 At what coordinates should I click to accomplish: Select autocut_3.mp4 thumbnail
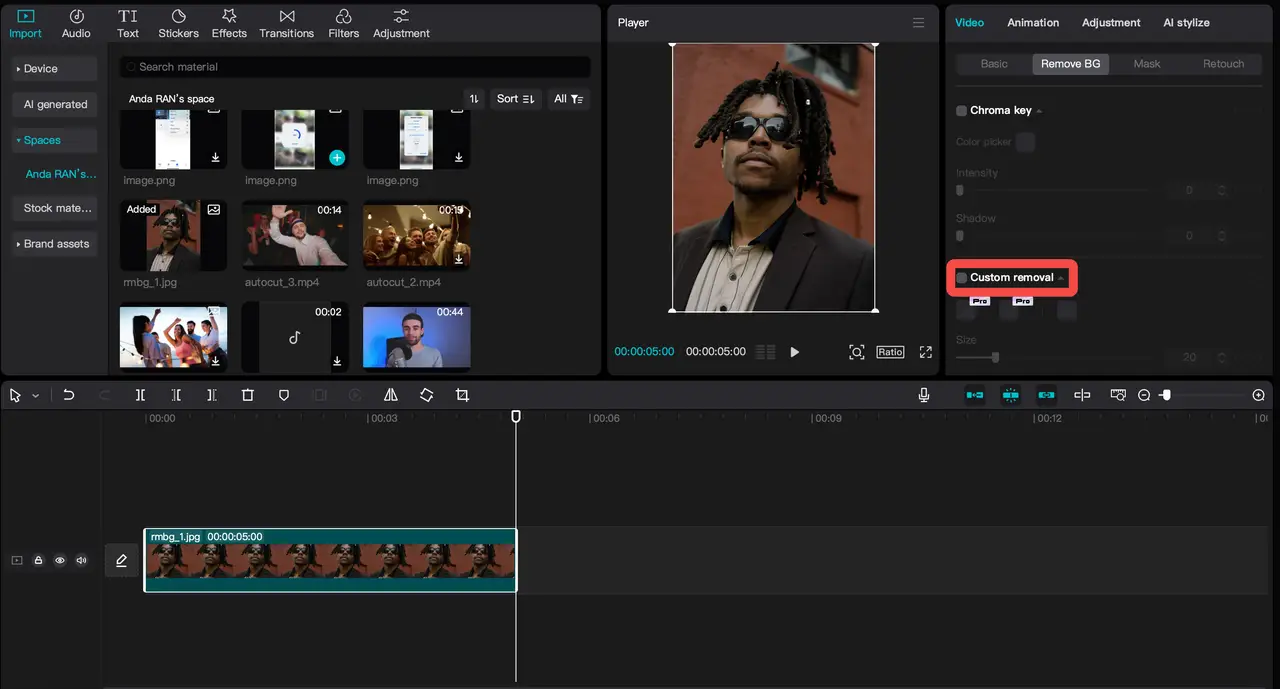click(x=295, y=236)
